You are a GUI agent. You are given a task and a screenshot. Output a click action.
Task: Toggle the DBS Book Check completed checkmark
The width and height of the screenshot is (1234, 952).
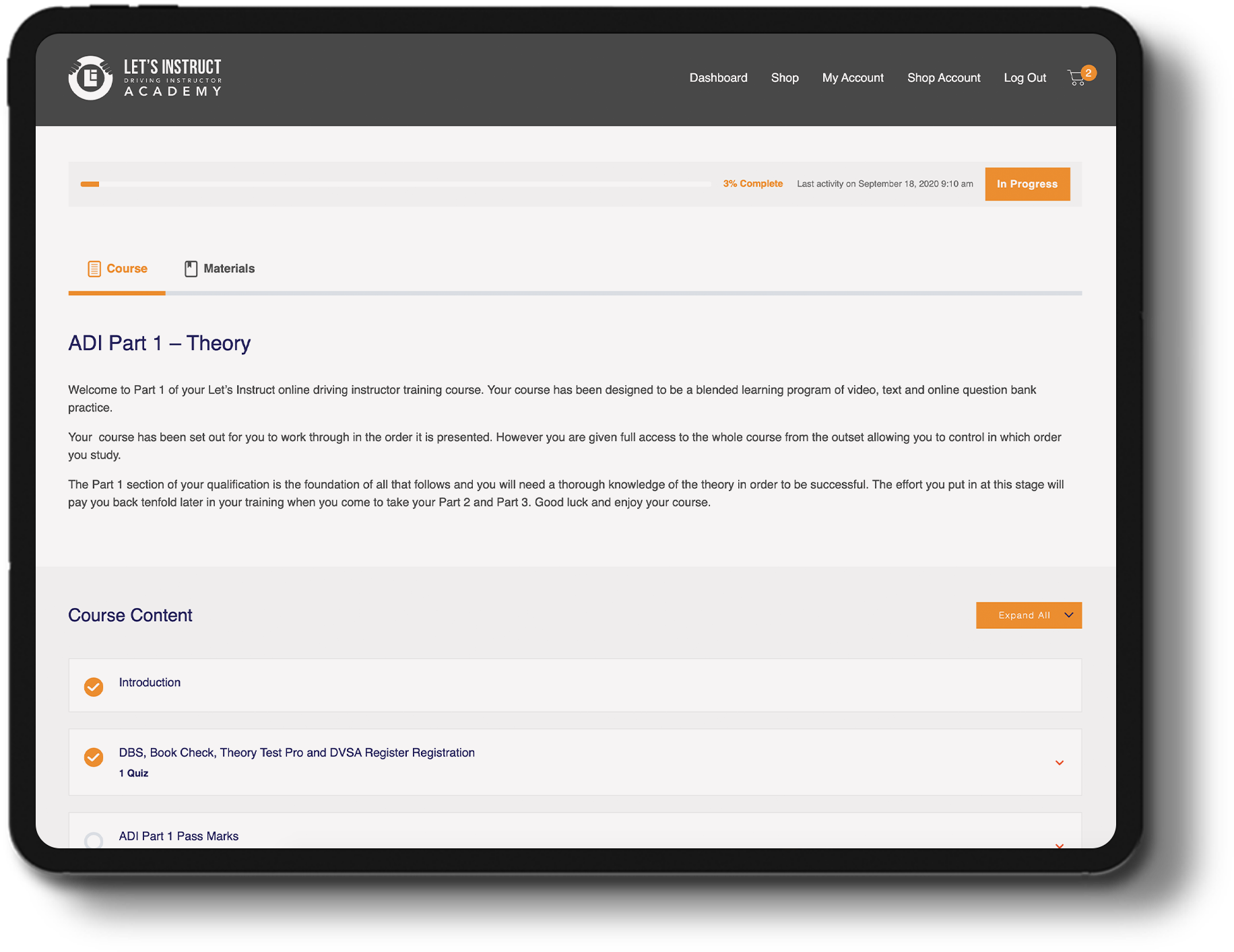pos(94,757)
